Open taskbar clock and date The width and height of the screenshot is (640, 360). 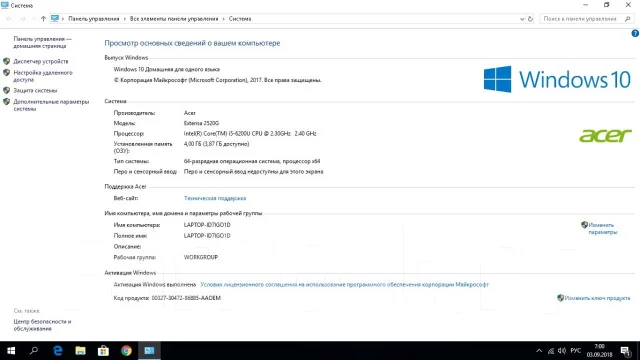pyautogui.click(x=600, y=351)
